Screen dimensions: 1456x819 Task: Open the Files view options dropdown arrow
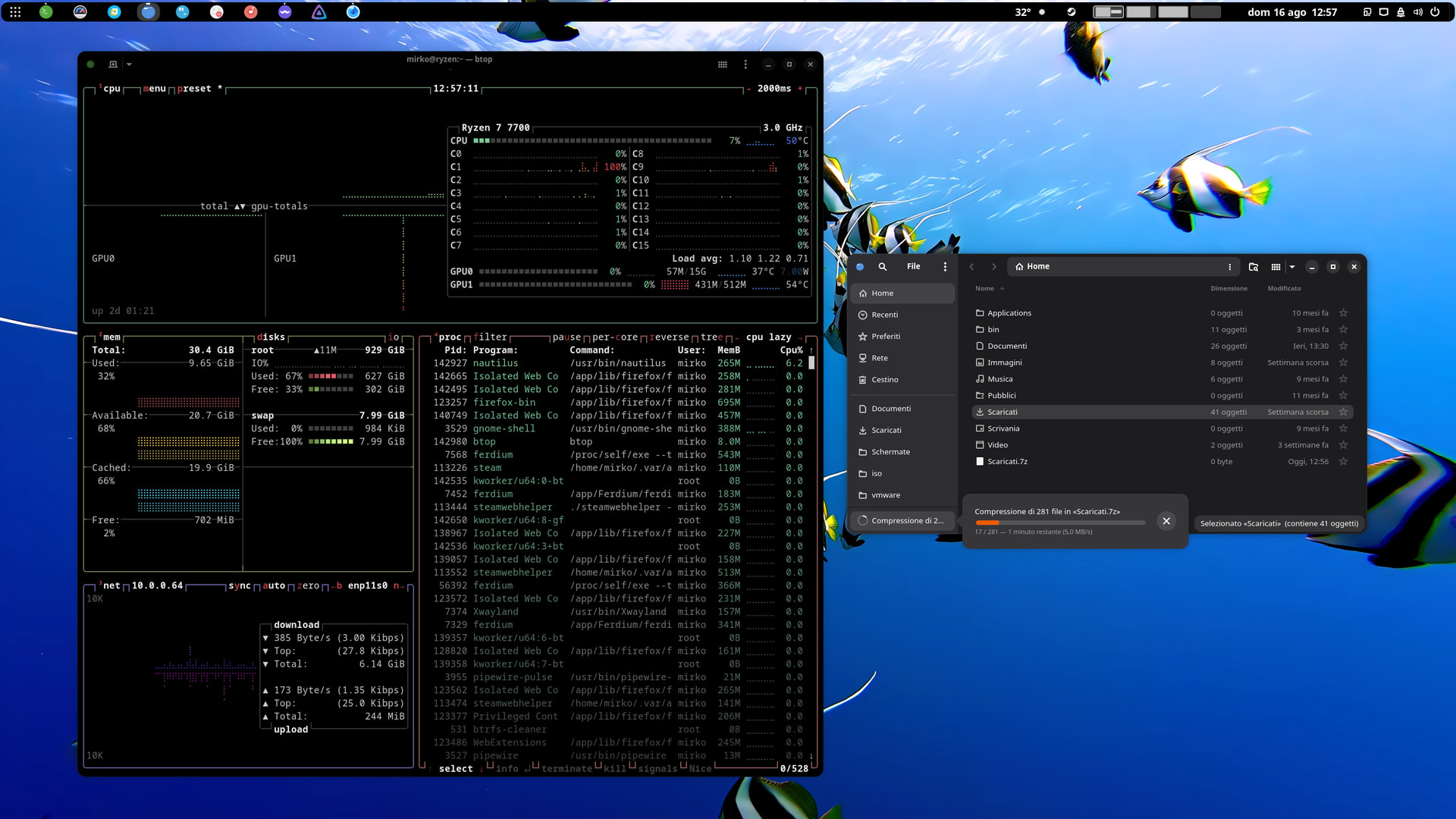[x=1292, y=267]
